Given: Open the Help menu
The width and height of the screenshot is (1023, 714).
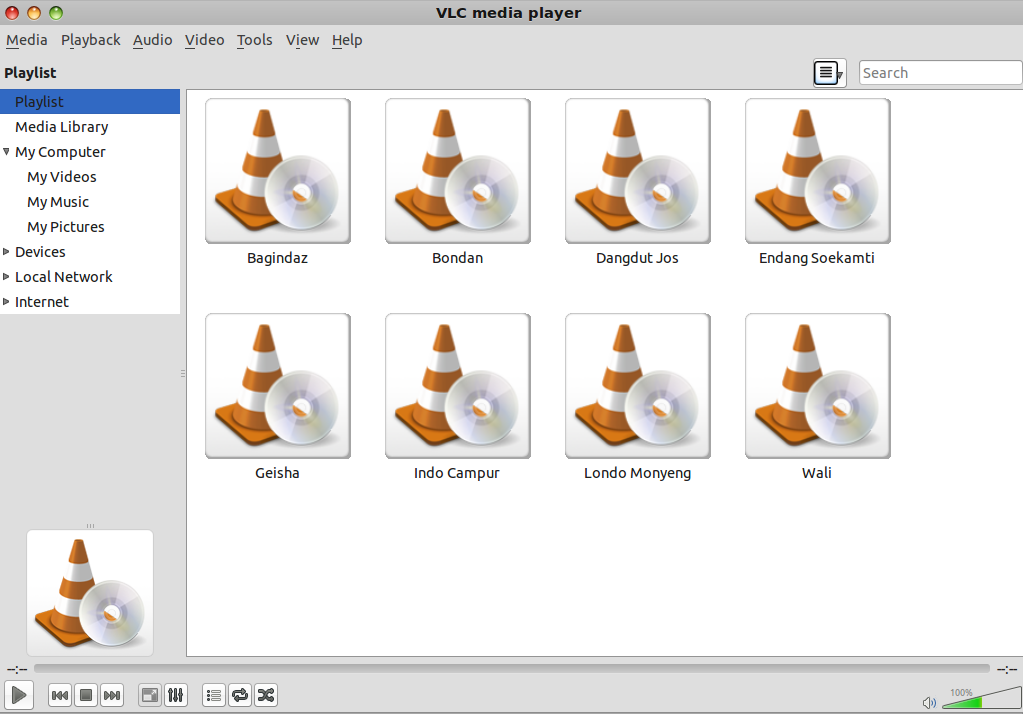Looking at the screenshot, I should click(x=346, y=40).
